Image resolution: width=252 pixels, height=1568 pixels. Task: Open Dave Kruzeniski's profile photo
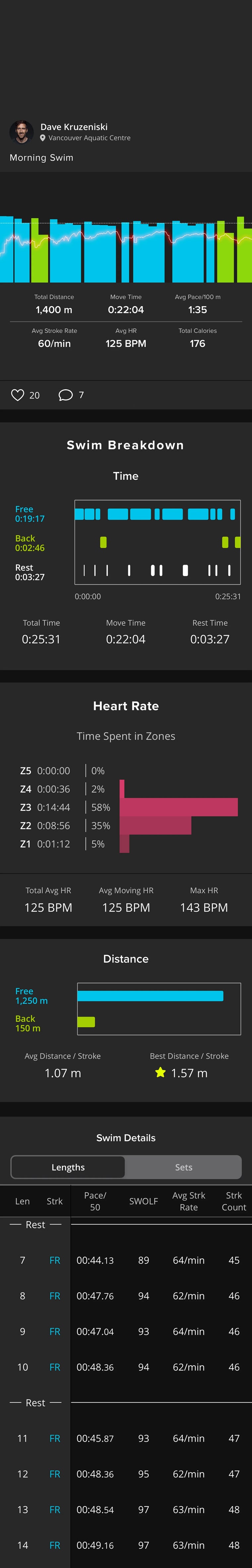point(21,132)
